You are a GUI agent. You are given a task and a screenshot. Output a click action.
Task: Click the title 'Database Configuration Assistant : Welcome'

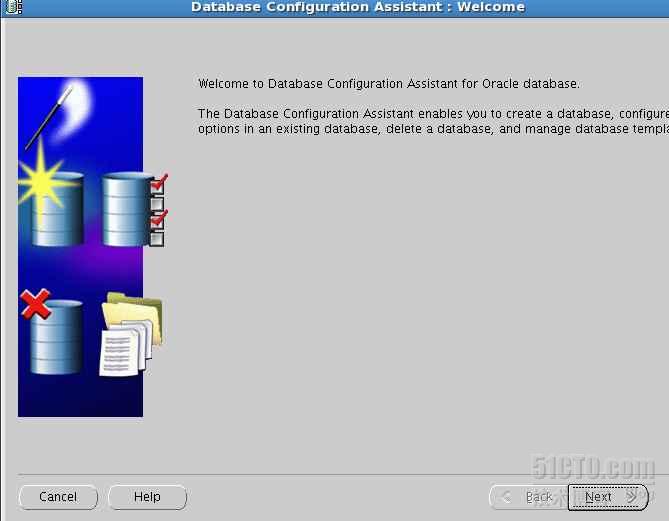[358, 7]
